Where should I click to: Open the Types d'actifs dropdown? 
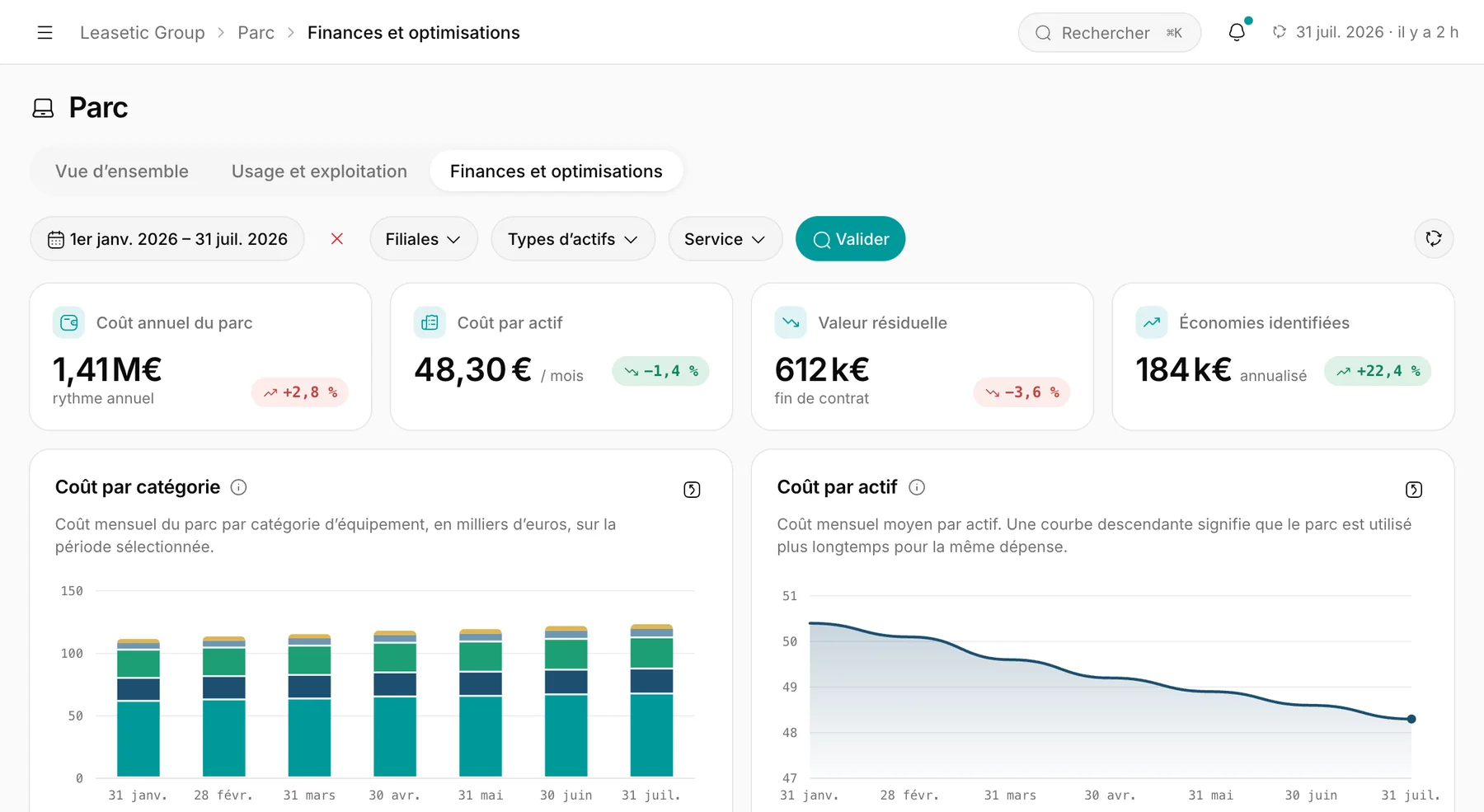click(x=573, y=239)
